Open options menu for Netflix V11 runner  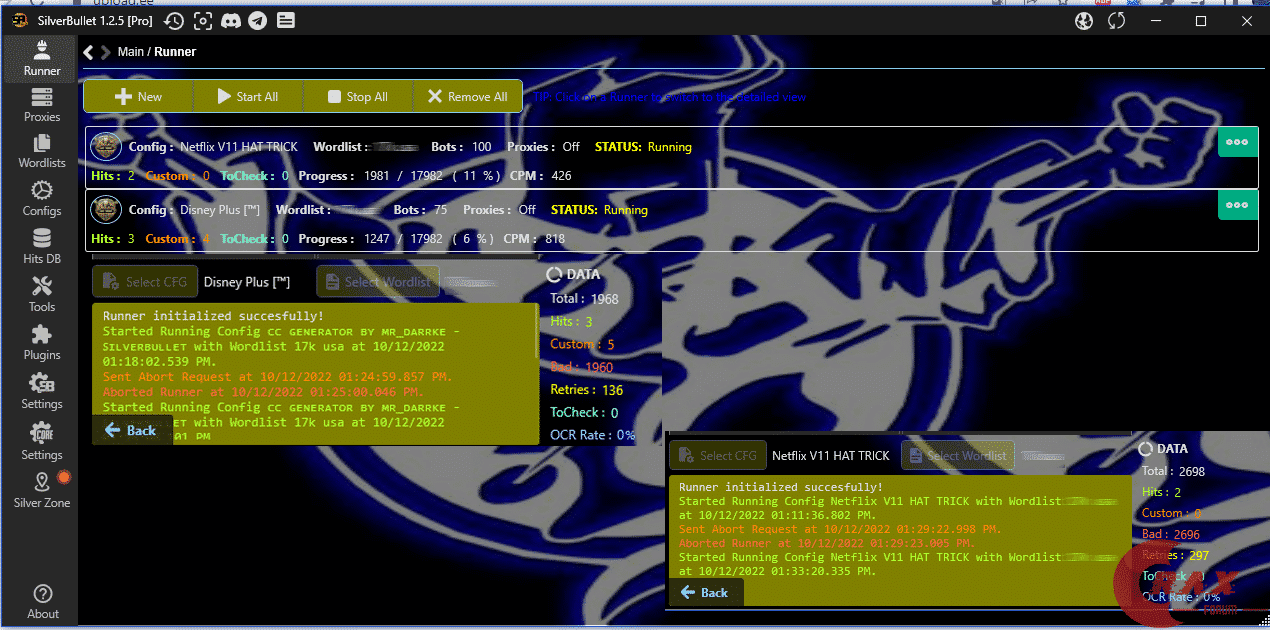[x=1237, y=142]
